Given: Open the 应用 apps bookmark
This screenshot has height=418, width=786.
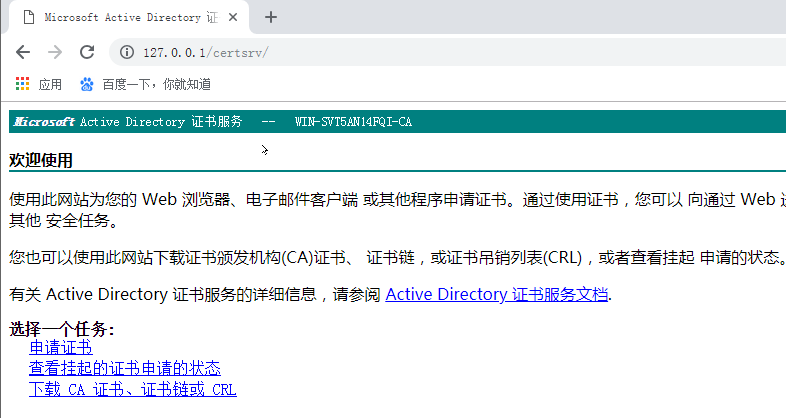Looking at the screenshot, I should (39, 84).
